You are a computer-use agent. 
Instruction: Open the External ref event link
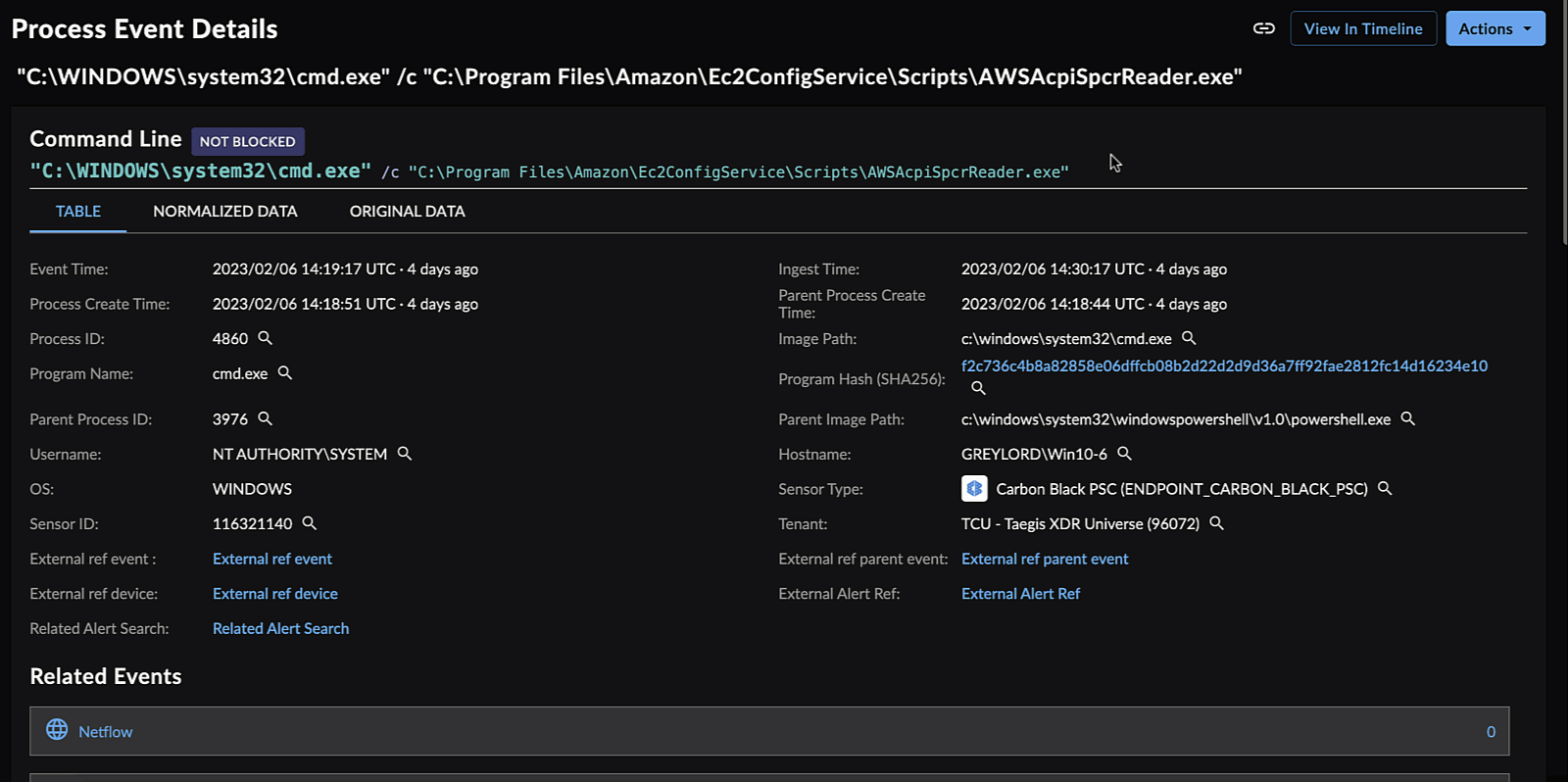272,559
